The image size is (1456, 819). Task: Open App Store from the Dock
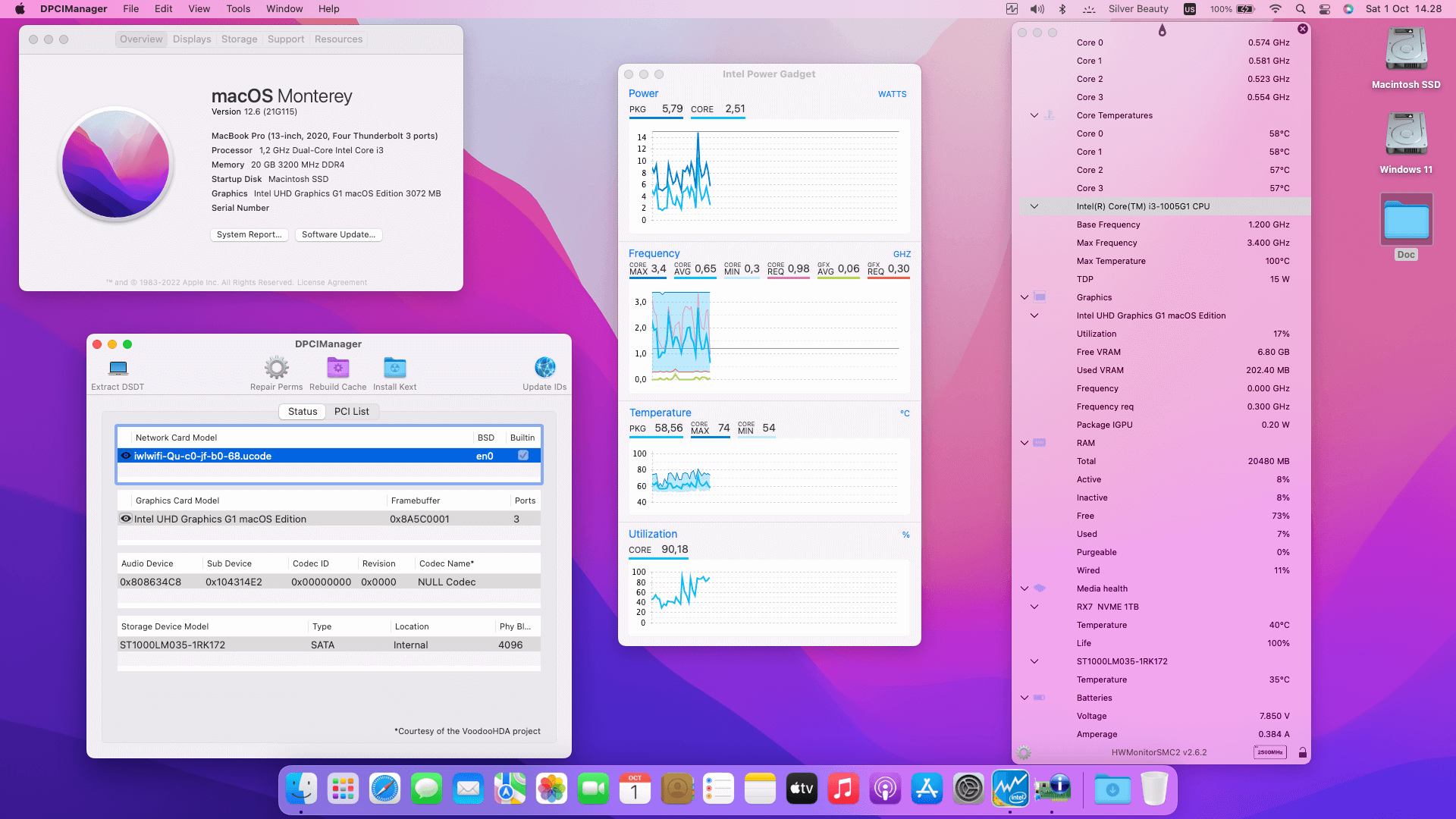927,789
